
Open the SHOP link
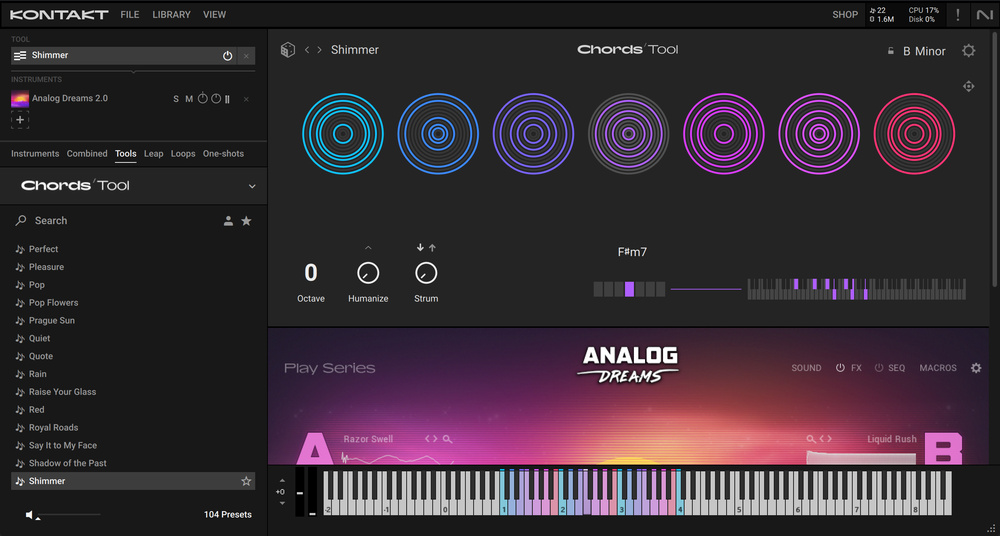[845, 15]
